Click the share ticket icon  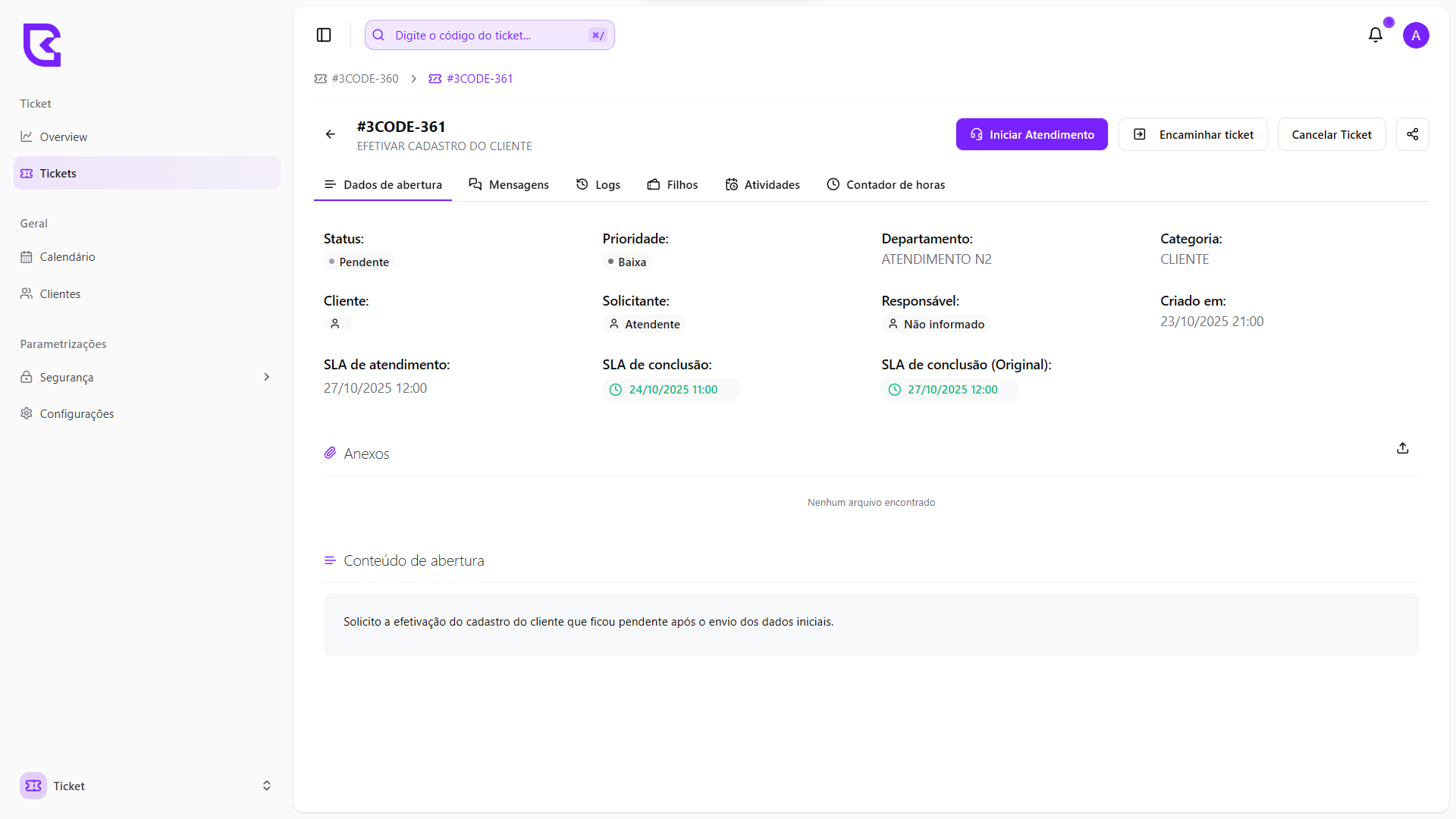click(1412, 134)
